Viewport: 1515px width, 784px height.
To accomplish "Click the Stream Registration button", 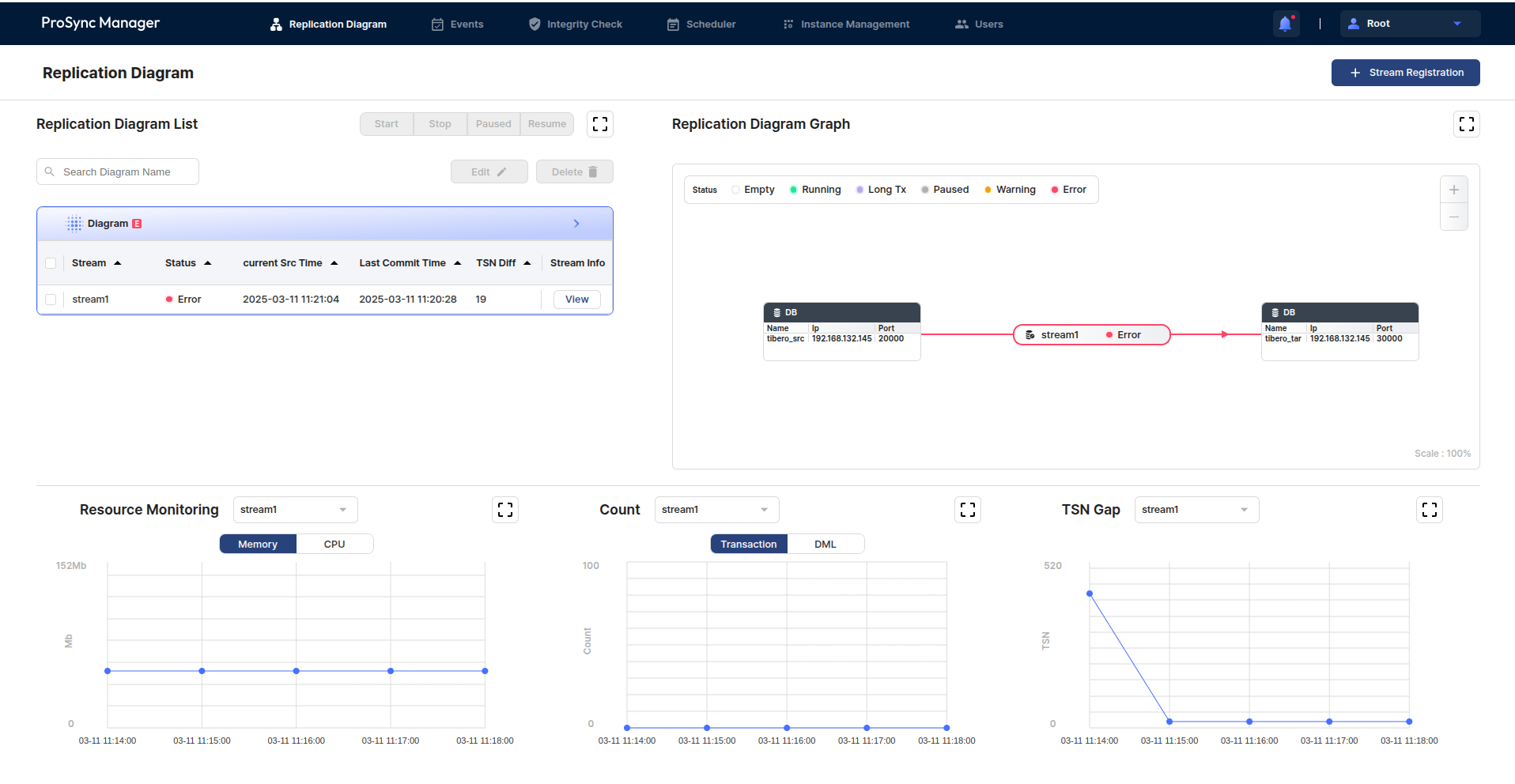I will tap(1405, 73).
